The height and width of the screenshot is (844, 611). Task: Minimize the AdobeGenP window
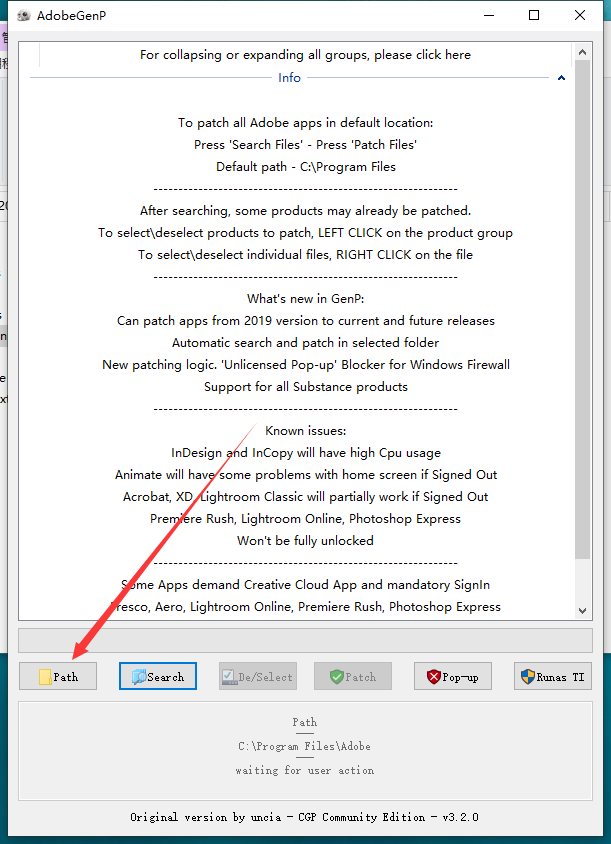[x=489, y=15]
